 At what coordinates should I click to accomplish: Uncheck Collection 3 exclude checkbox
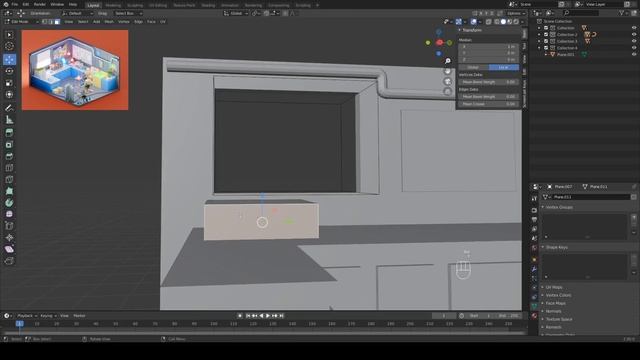(546, 41)
